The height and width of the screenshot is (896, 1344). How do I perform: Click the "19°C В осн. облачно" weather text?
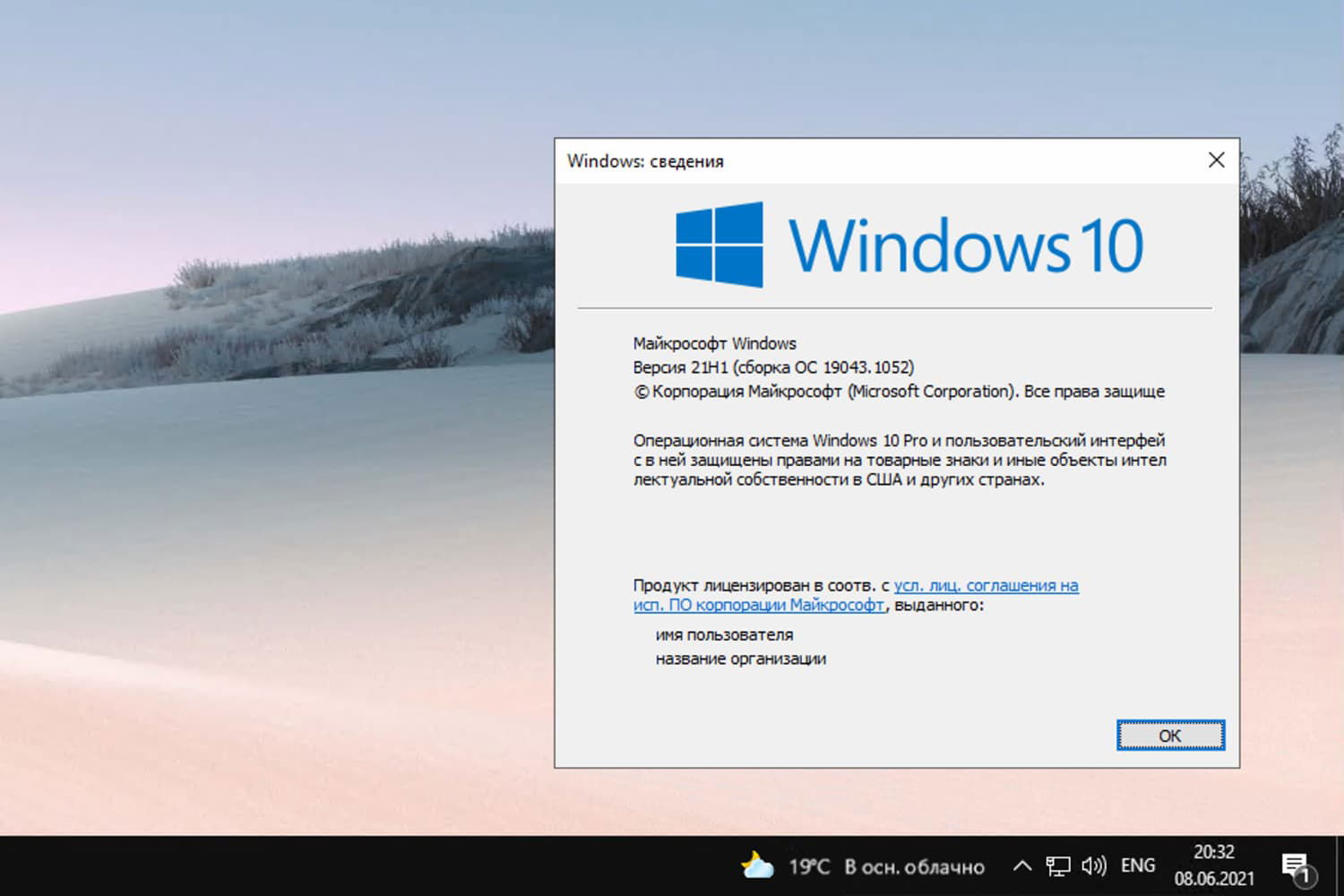coord(886,866)
